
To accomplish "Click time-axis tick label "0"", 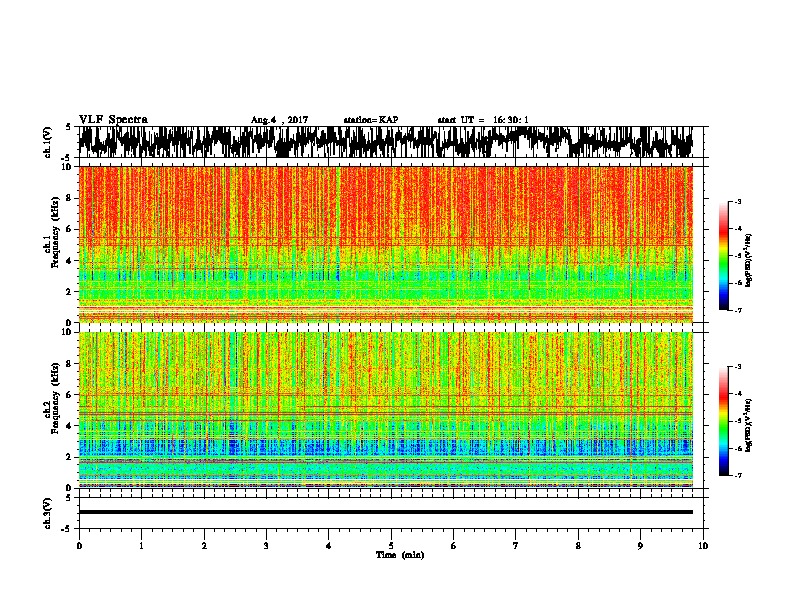I will pos(79,546).
